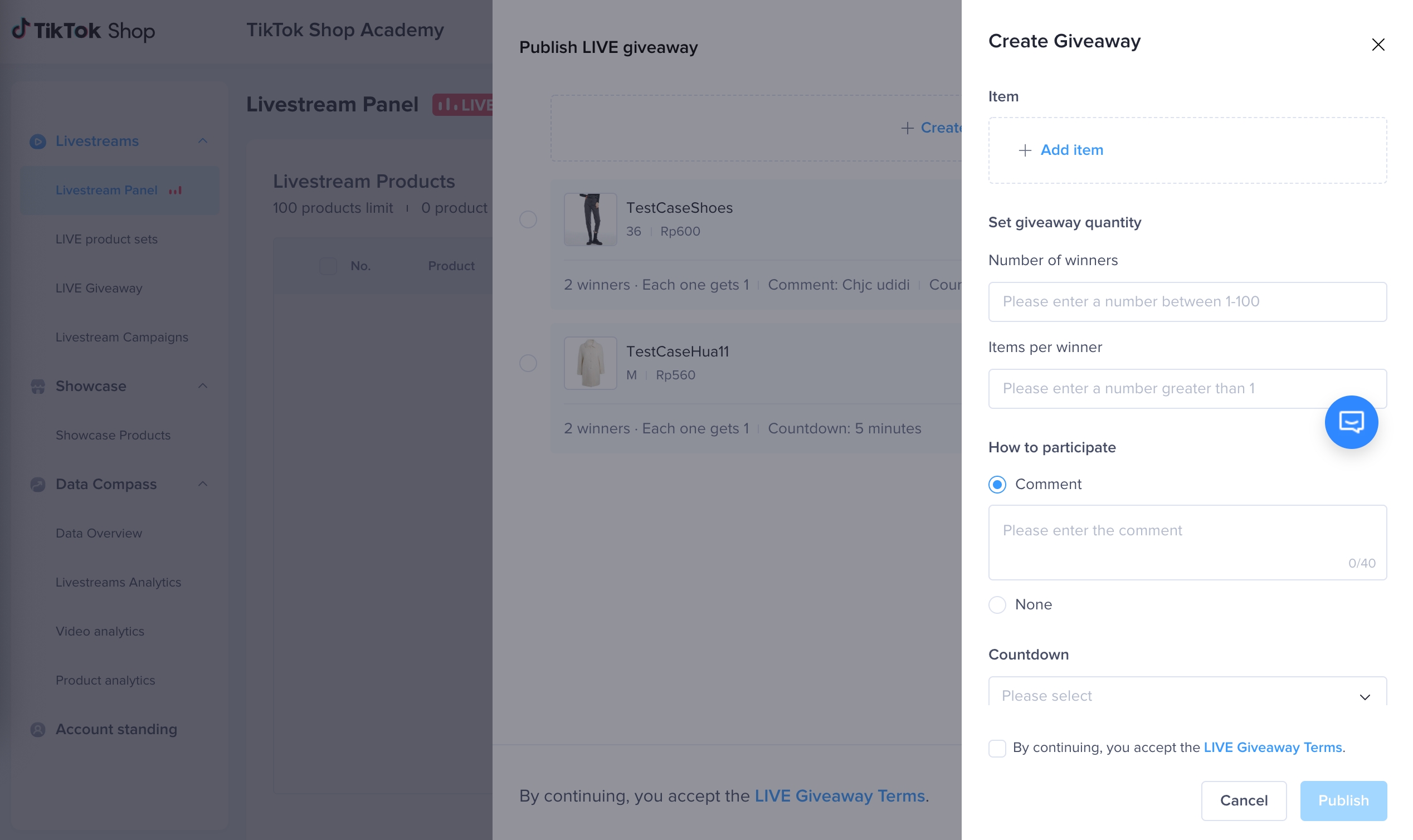Viewport: 1413px width, 840px height.
Task: Close the Create Giveaway panel
Action: [1377, 45]
